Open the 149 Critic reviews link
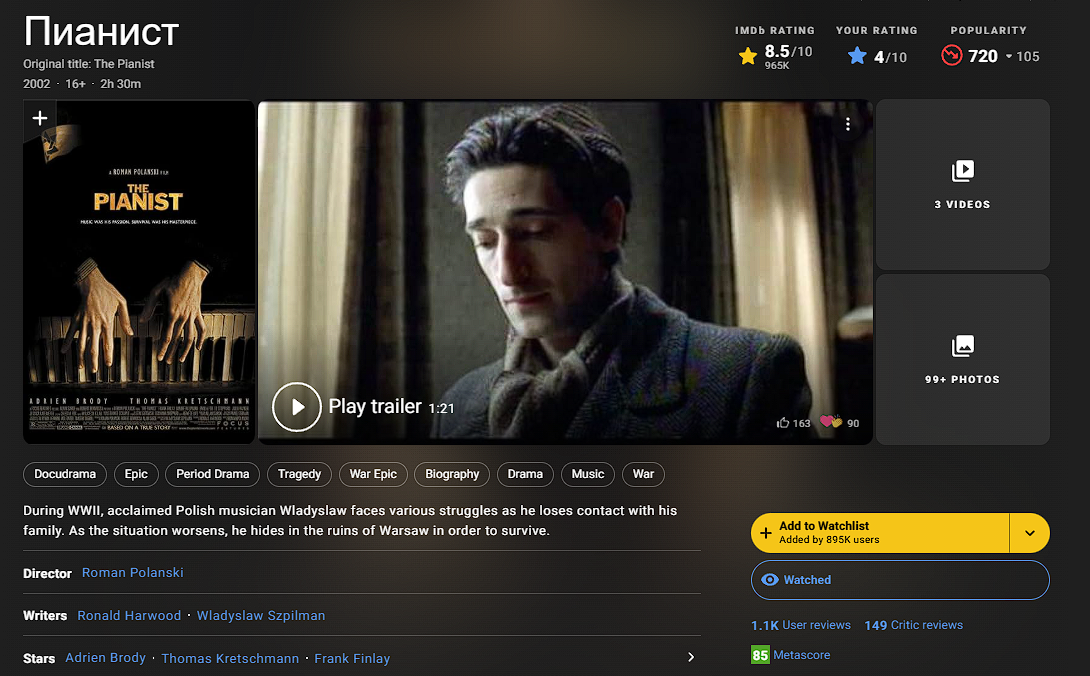This screenshot has width=1090, height=676. tap(913, 625)
